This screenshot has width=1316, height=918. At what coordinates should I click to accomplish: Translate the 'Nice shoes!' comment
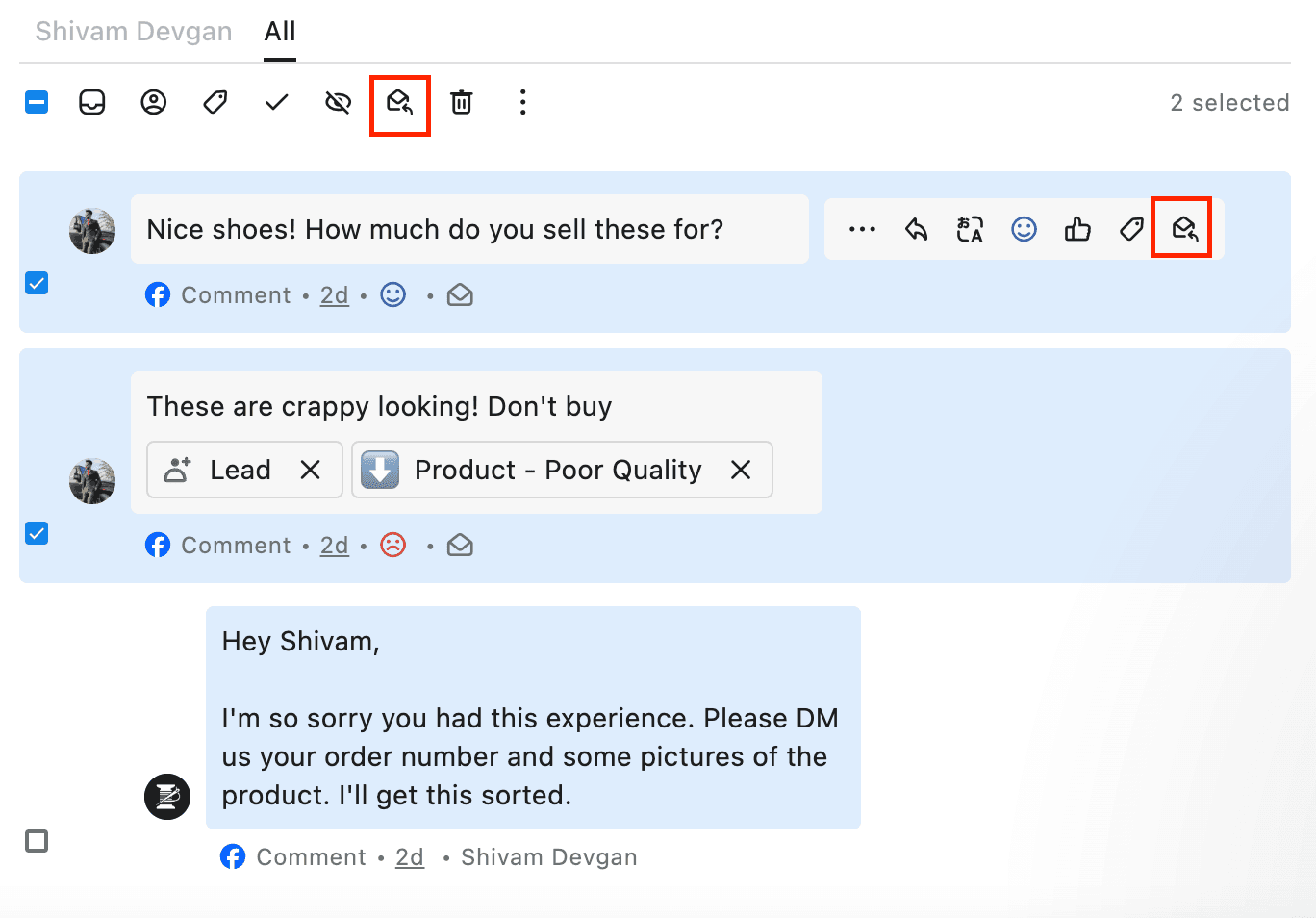click(970, 229)
